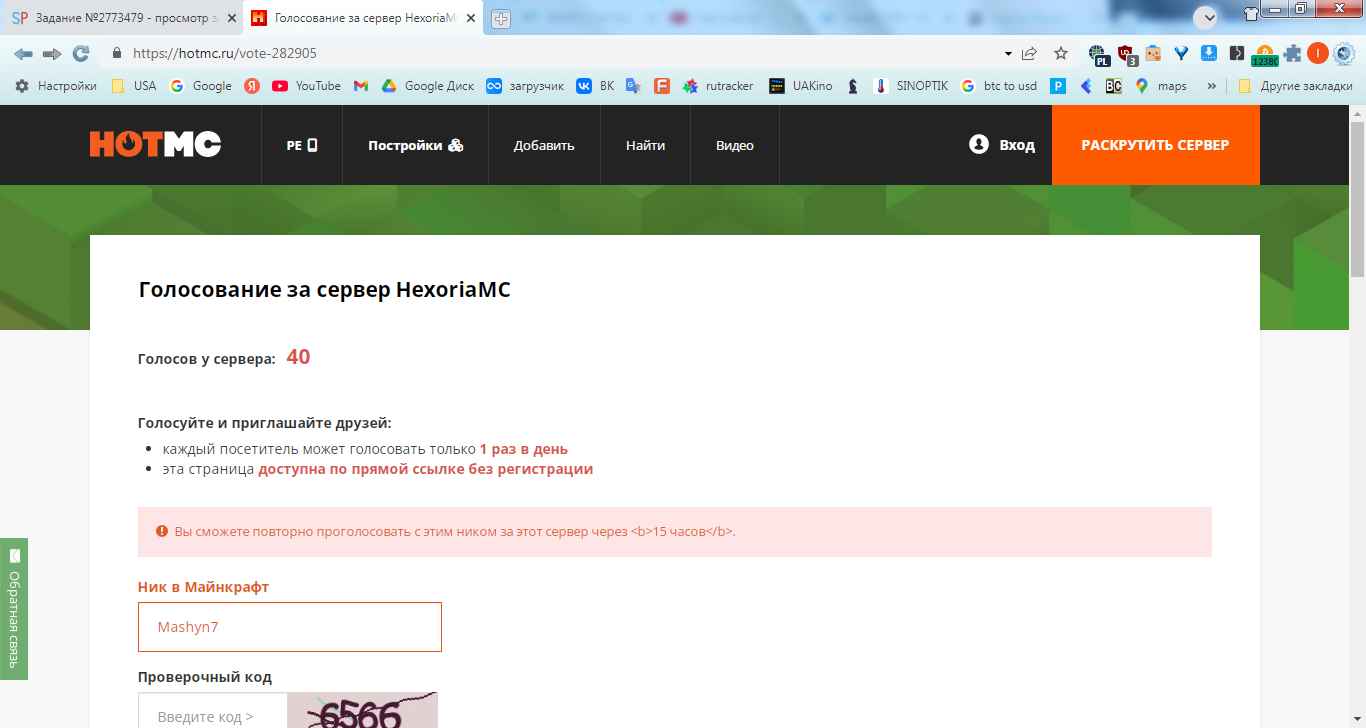Select the Голосование за сервер tab
1366x728 pixels.
point(364,18)
